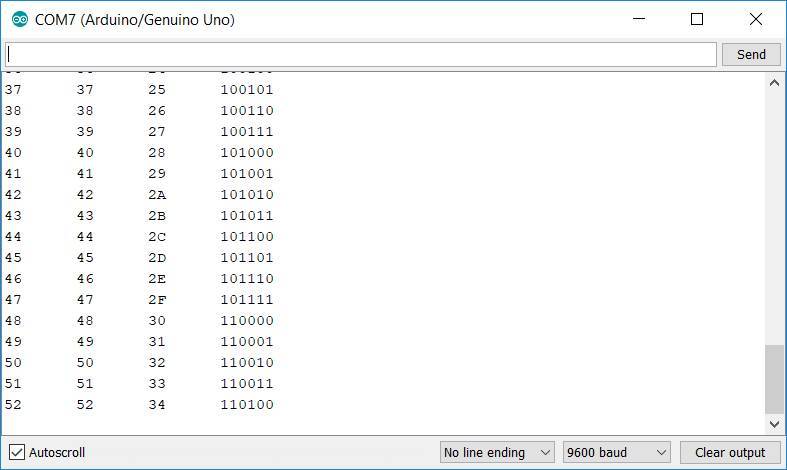
Task: Click hex value 29
Action: tap(157, 174)
